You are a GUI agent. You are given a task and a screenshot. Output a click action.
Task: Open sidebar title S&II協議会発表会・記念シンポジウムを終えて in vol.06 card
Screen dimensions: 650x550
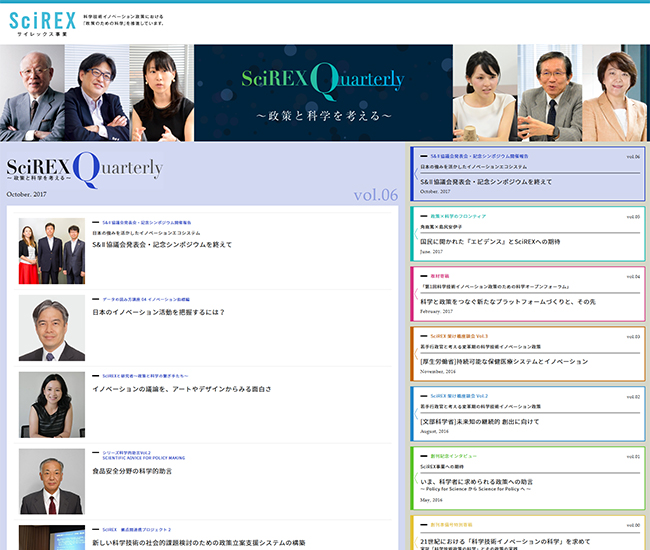click(486, 182)
